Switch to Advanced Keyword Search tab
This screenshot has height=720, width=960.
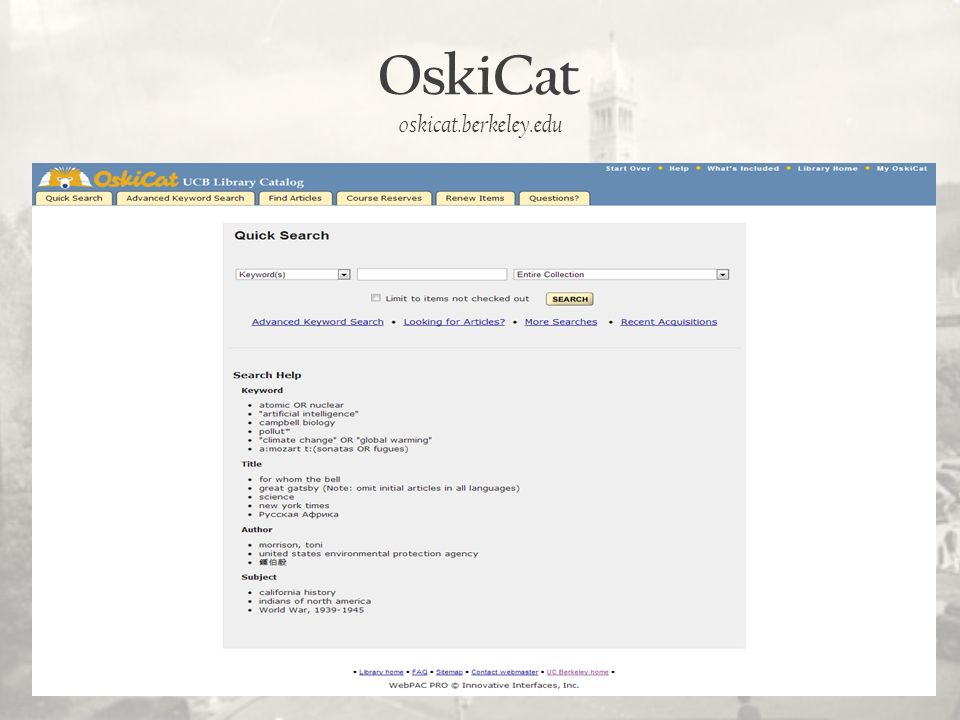(185, 198)
